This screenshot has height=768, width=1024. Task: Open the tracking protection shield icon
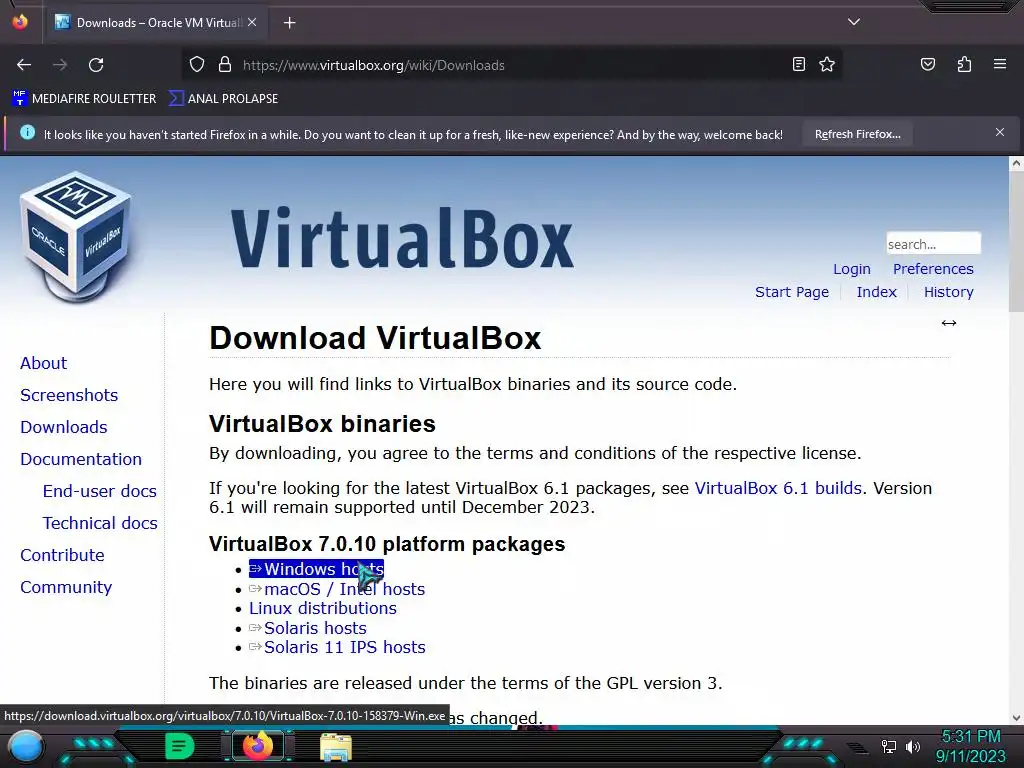pyautogui.click(x=197, y=65)
